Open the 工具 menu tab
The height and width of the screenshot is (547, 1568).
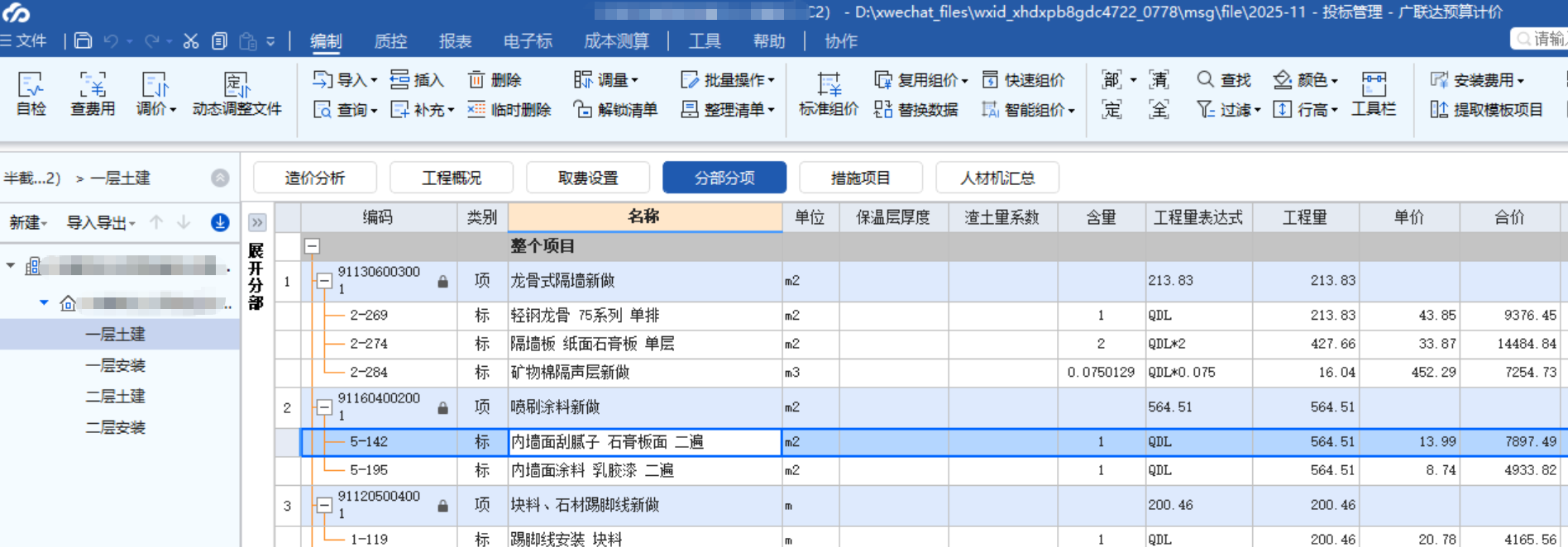pos(705,40)
